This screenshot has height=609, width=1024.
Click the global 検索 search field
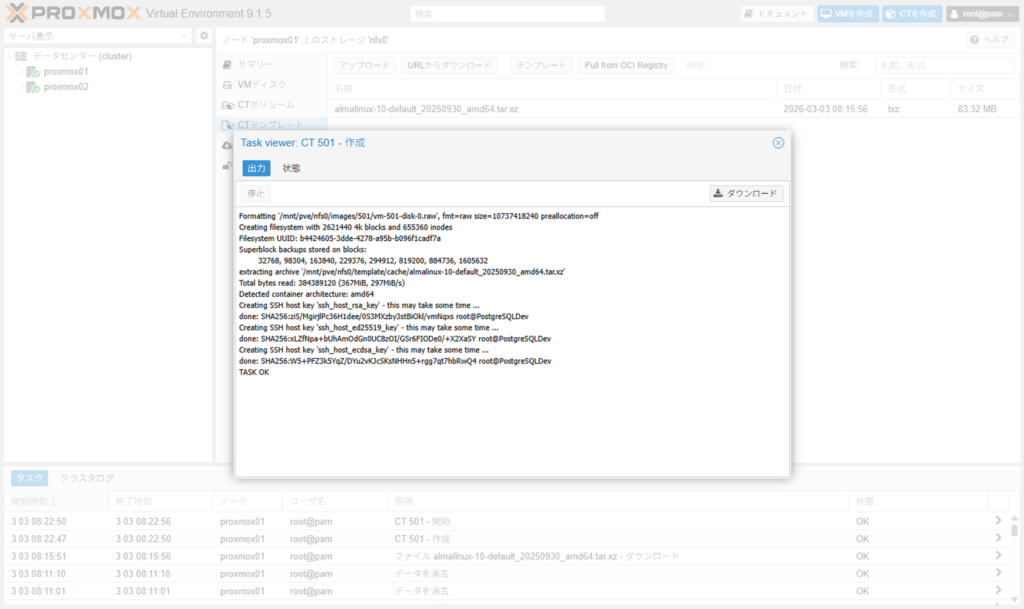507,14
